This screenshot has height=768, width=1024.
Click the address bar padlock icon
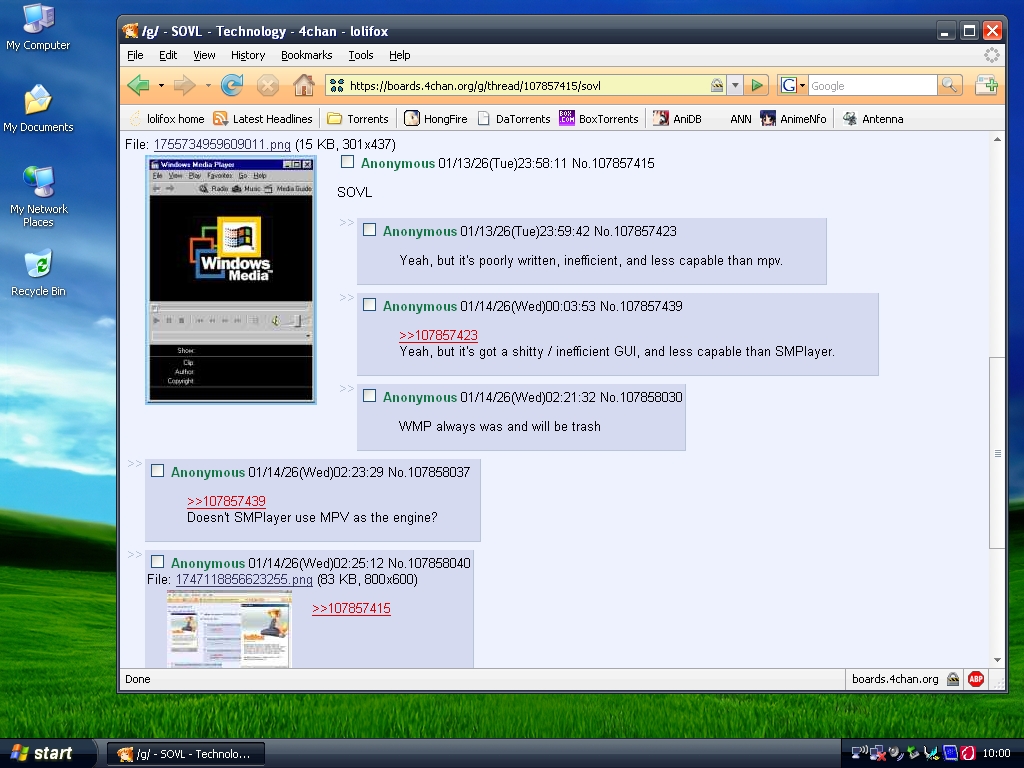click(717, 85)
